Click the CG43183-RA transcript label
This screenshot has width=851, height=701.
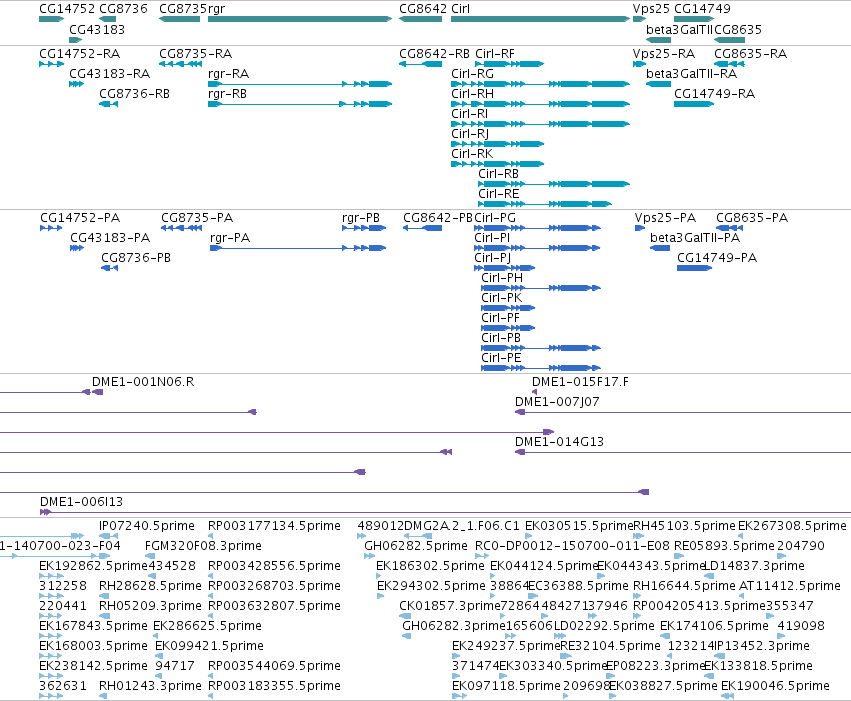point(110,74)
